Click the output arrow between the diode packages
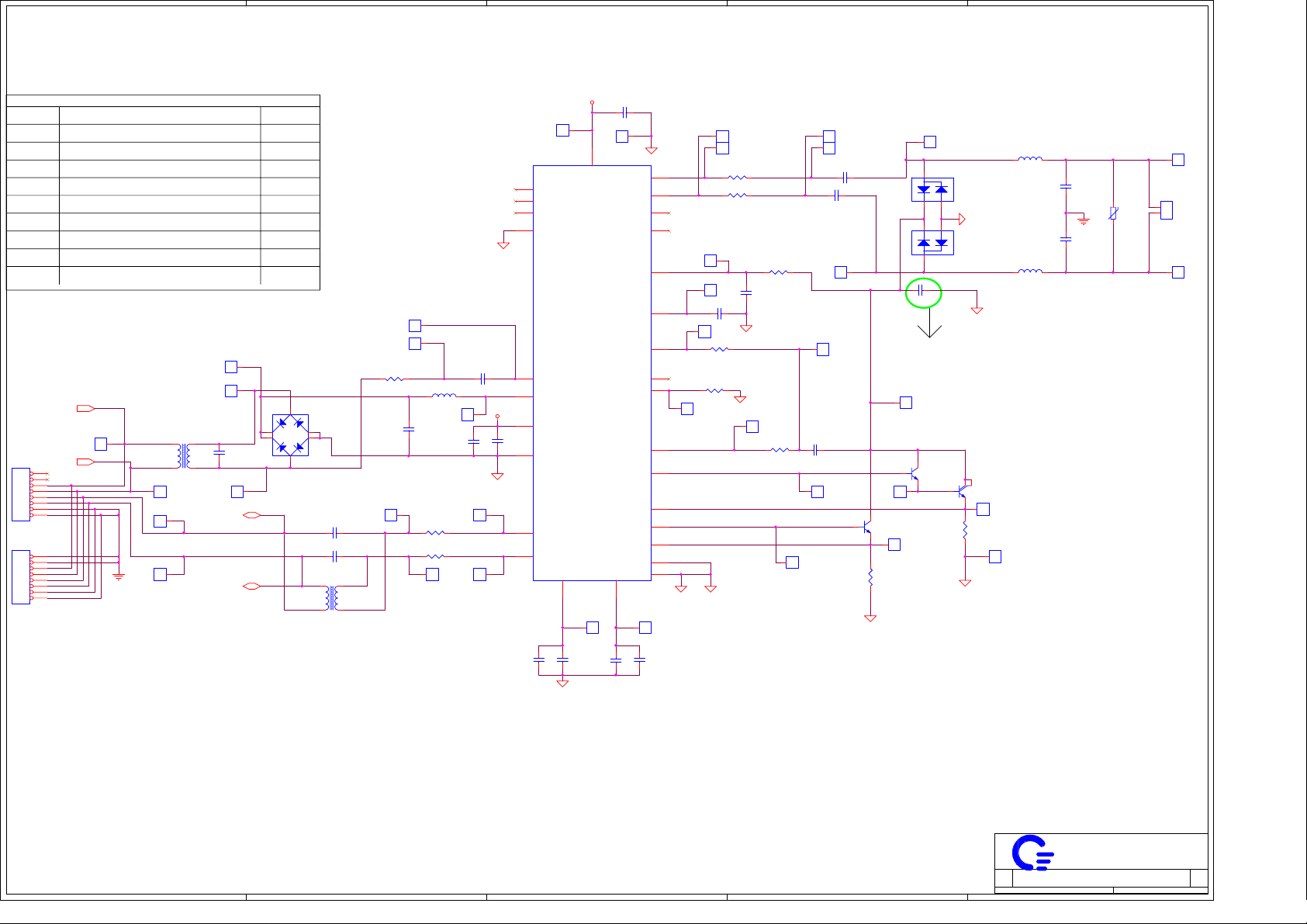This screenshot has width=1307, height=924. [x=961, y=220]
